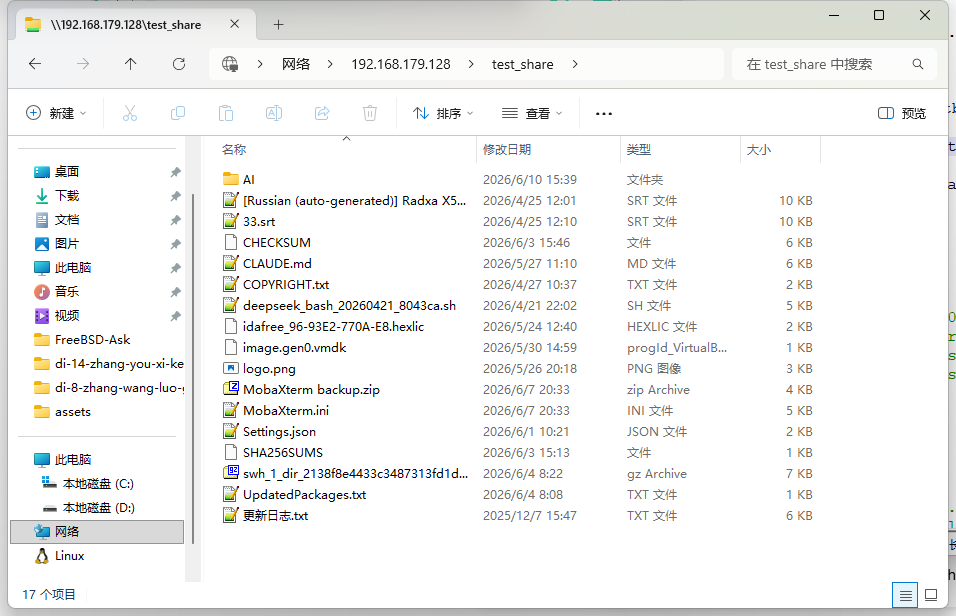Select the swh_1_dir gz archive icon
Image resolution: width=956 pixels, height=616 pixels.
pos(230,473)
